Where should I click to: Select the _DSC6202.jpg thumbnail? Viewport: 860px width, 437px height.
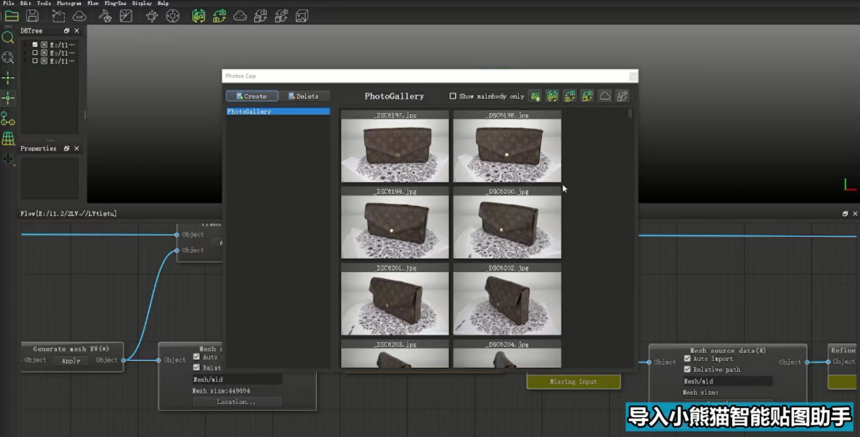[x=507, y=299]
